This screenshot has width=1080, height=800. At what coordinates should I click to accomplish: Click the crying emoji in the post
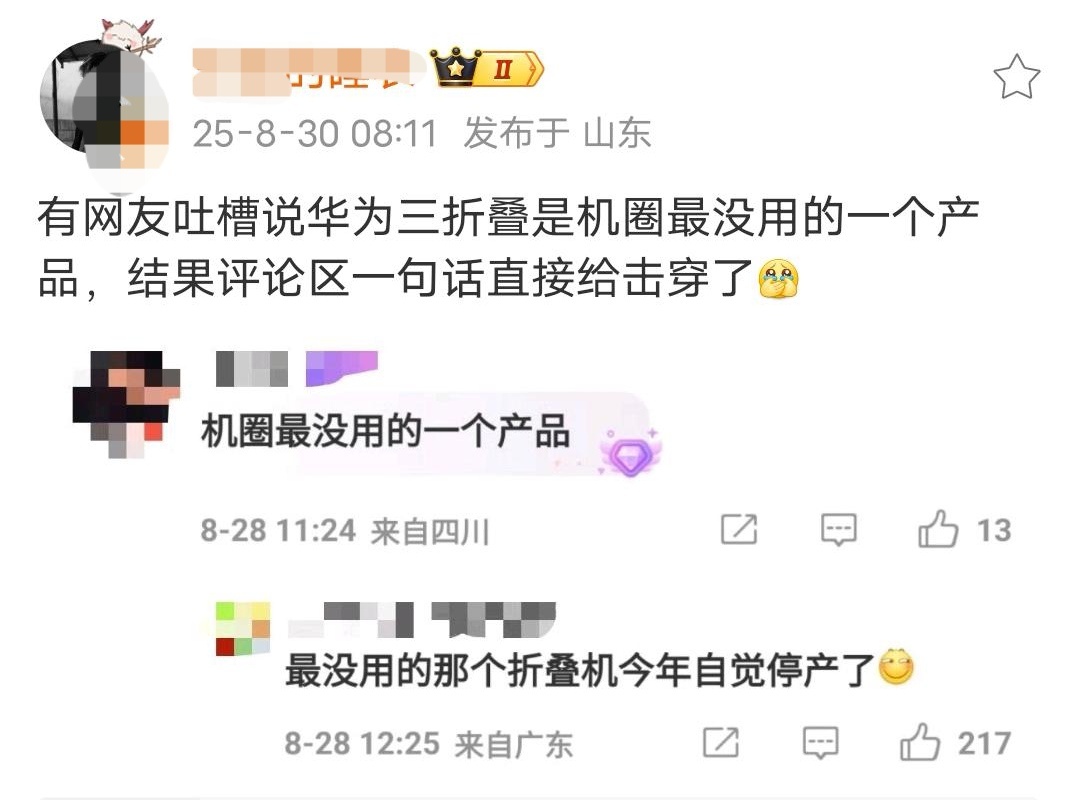[778, 278]
